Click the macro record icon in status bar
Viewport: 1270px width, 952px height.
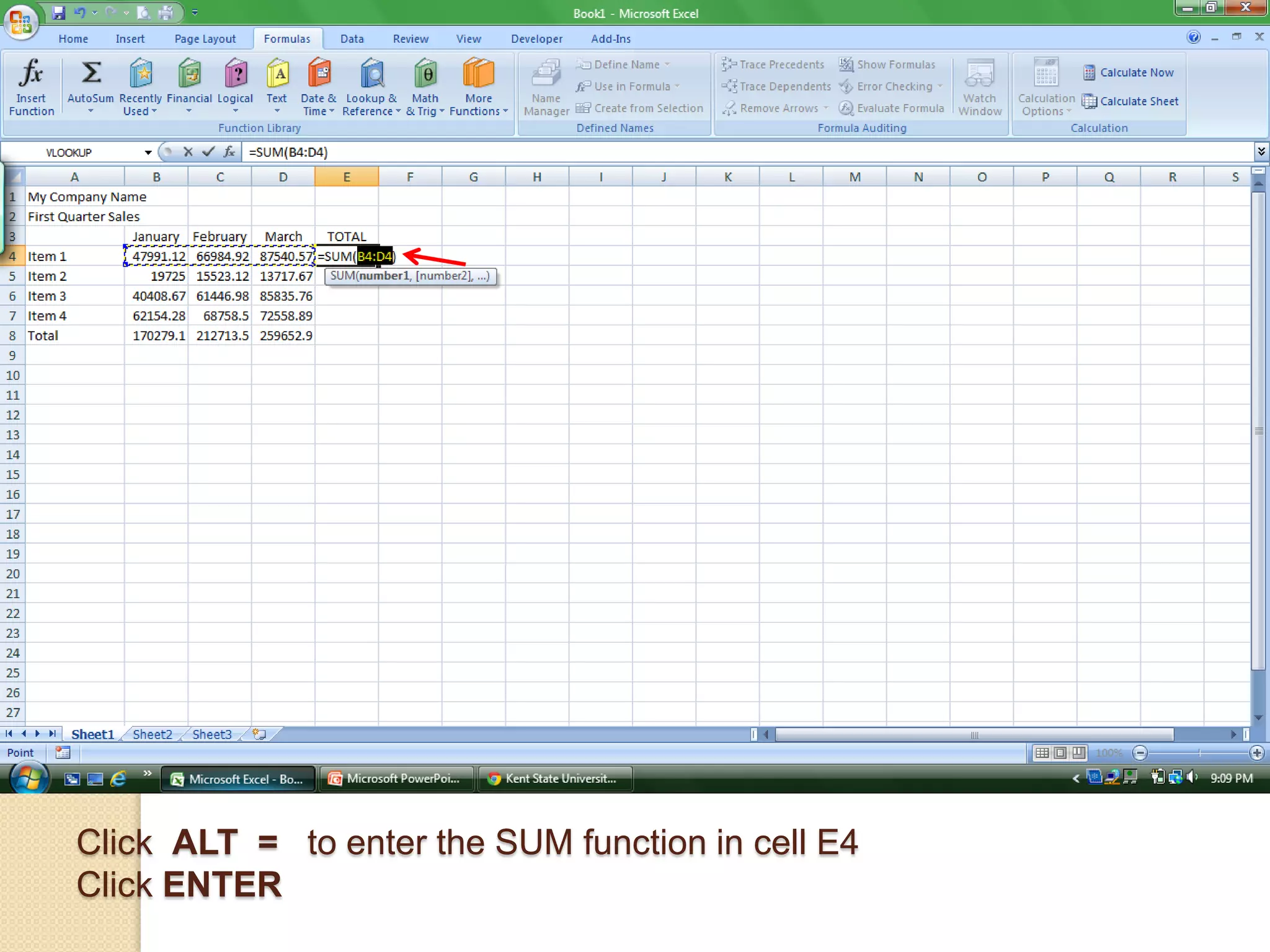point(63,752)
